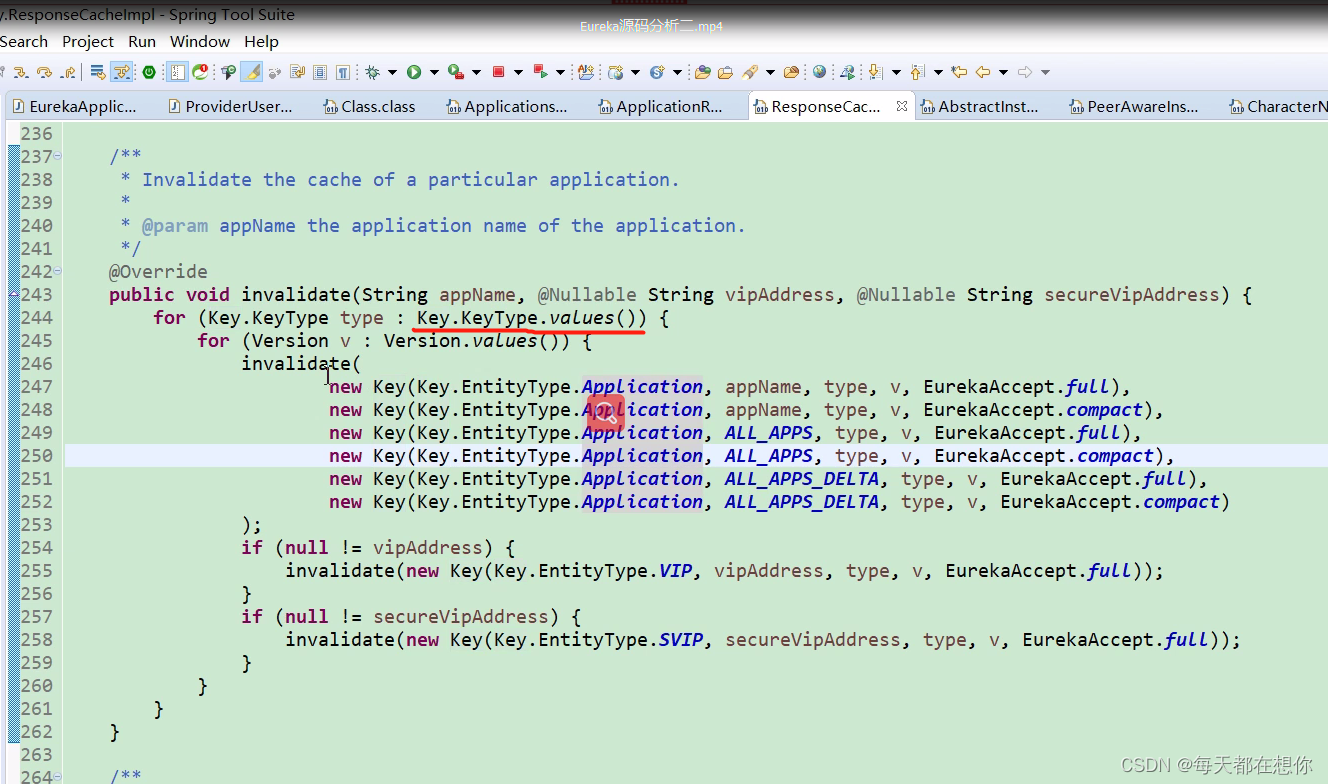Open the External Tools dropdown arrow
Screen dimensions: 1328x784
coord(476,72)
